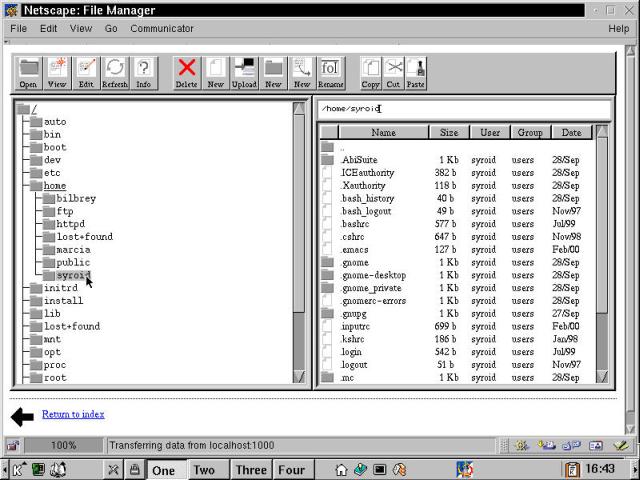Click the Open toolbar icon

click(x=28, y=72)
